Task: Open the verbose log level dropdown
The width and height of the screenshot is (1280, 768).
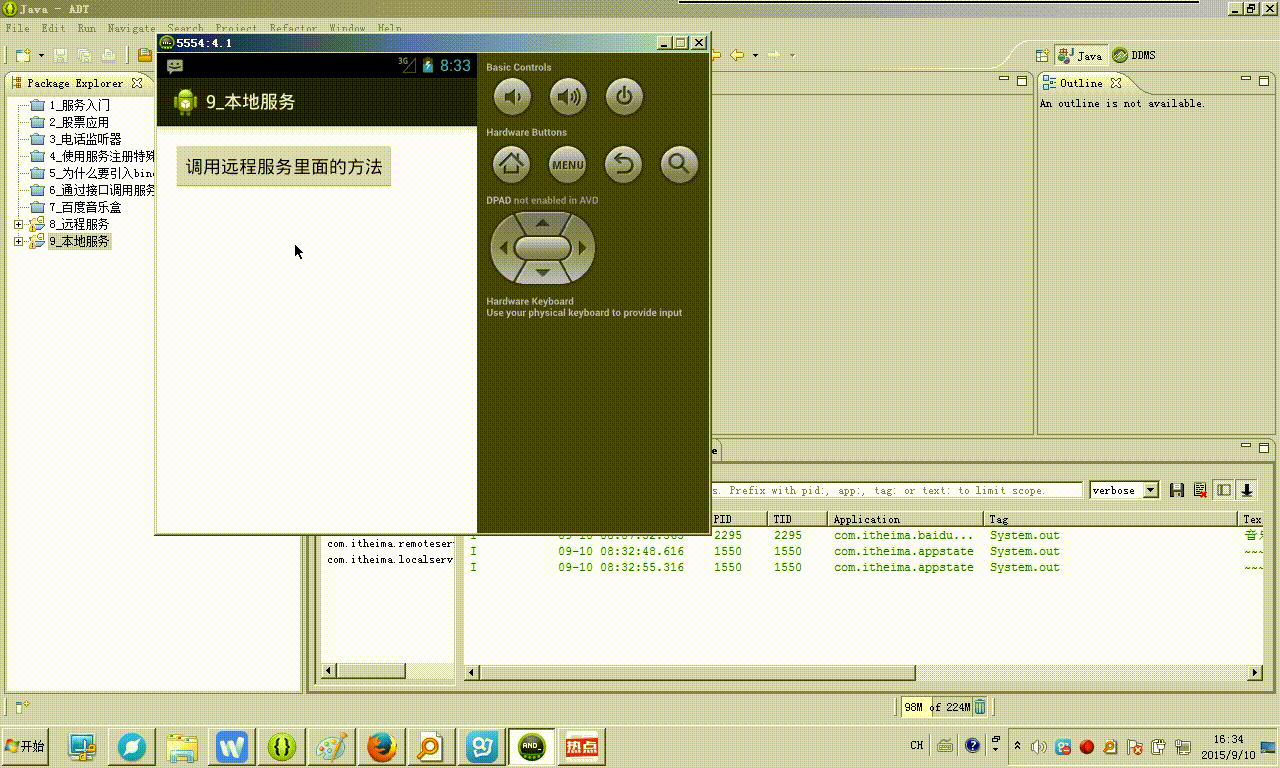Action: pos(1150,490)
